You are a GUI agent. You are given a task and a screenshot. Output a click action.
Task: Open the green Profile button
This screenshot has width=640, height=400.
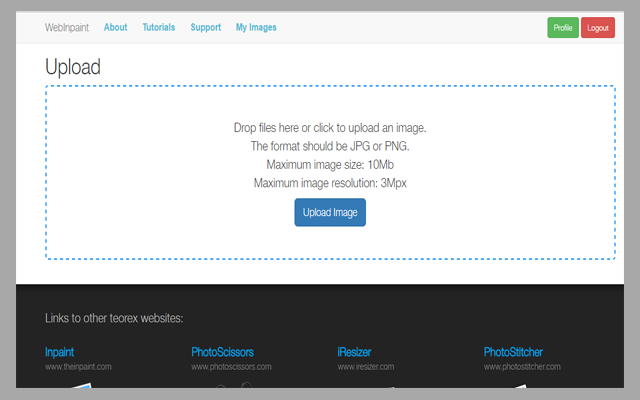pos(563,28)
